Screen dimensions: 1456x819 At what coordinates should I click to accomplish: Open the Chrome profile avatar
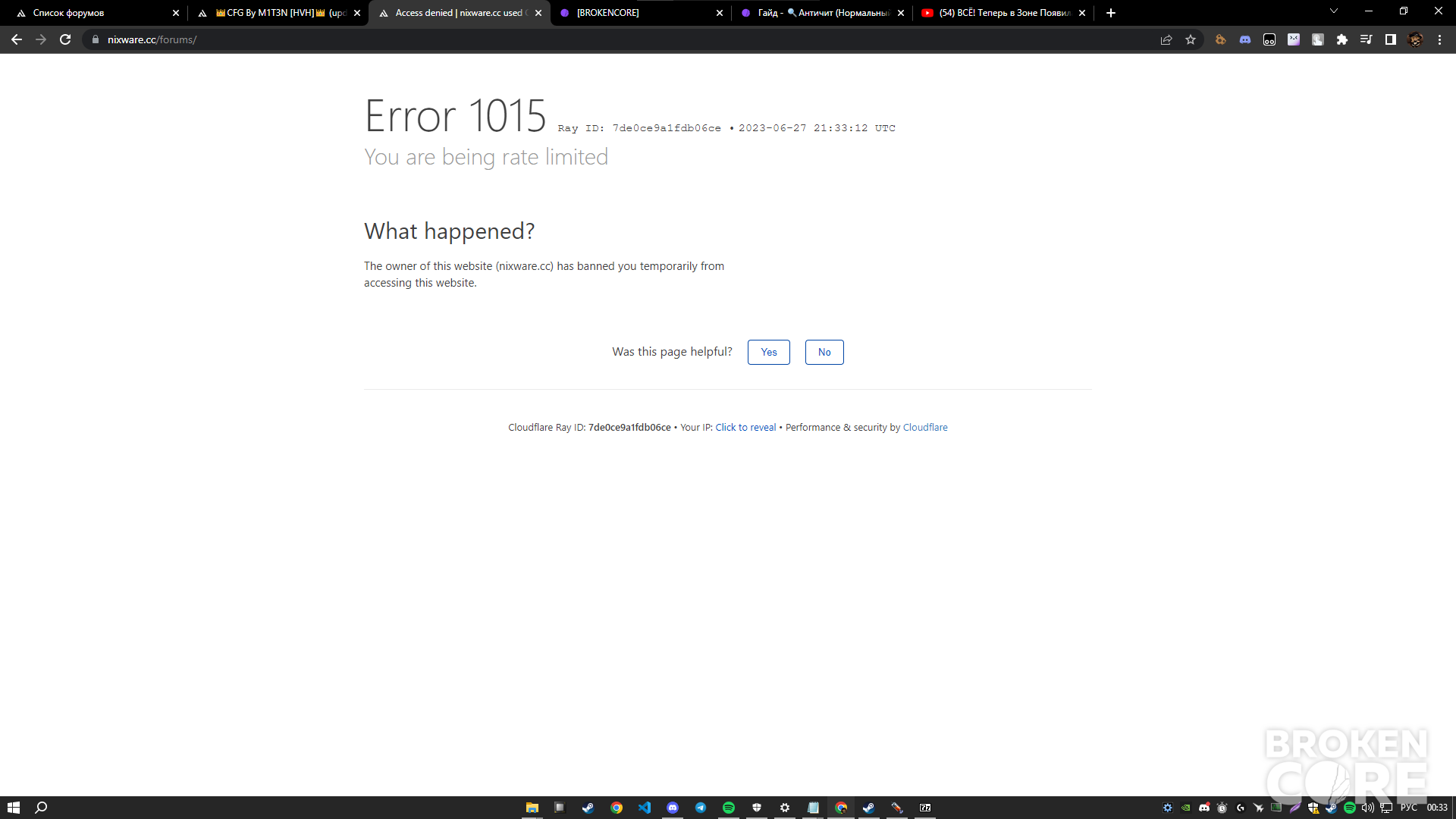point(1415,39)
